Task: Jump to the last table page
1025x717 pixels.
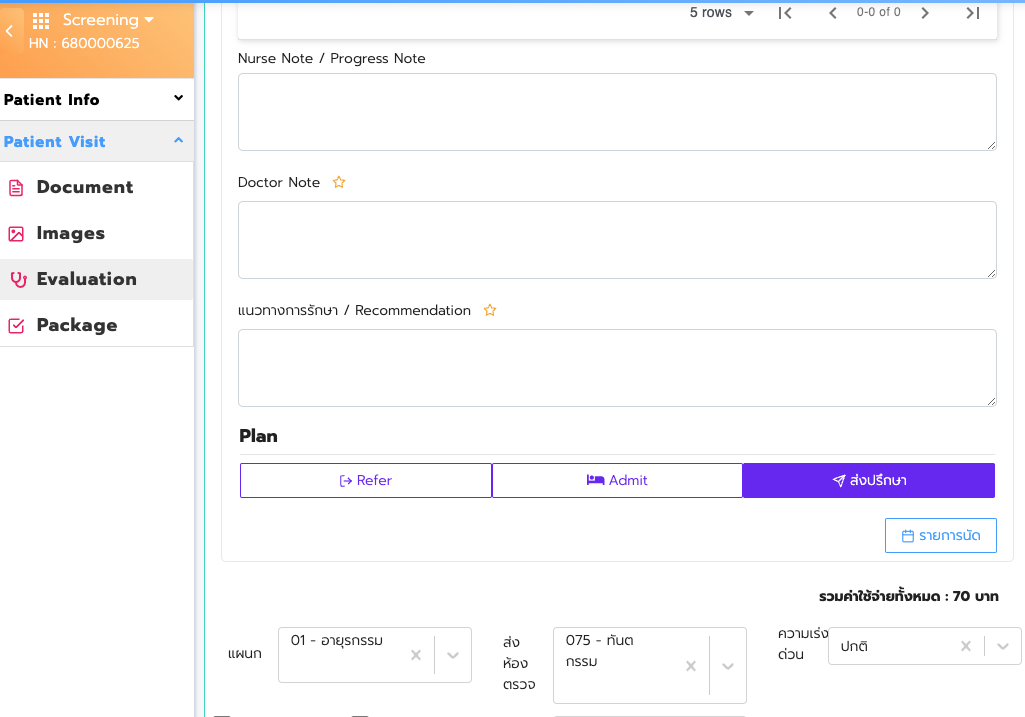Action: (972, 13)
